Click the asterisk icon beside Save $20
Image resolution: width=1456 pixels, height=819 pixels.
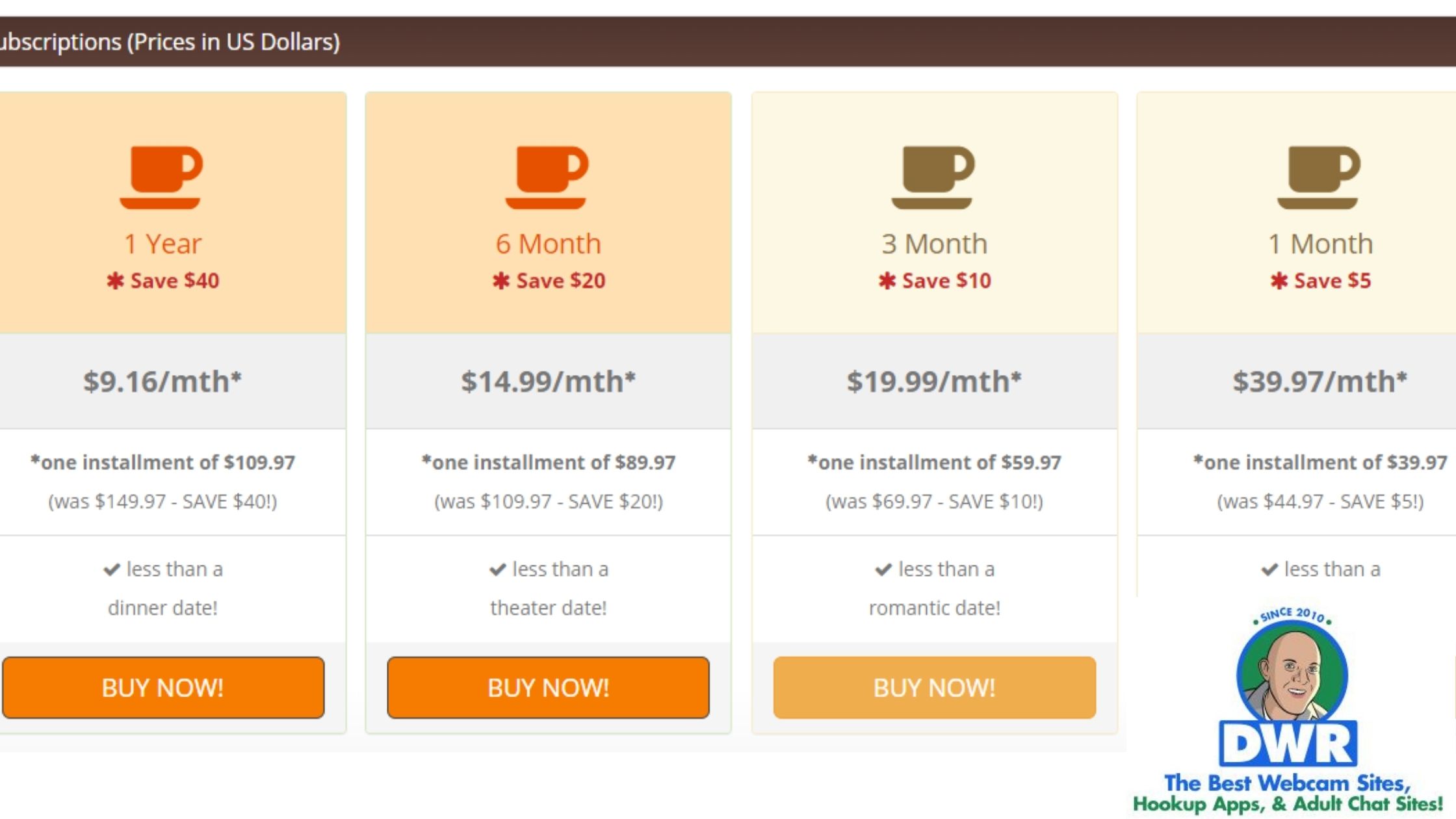(x=500, y=281)
